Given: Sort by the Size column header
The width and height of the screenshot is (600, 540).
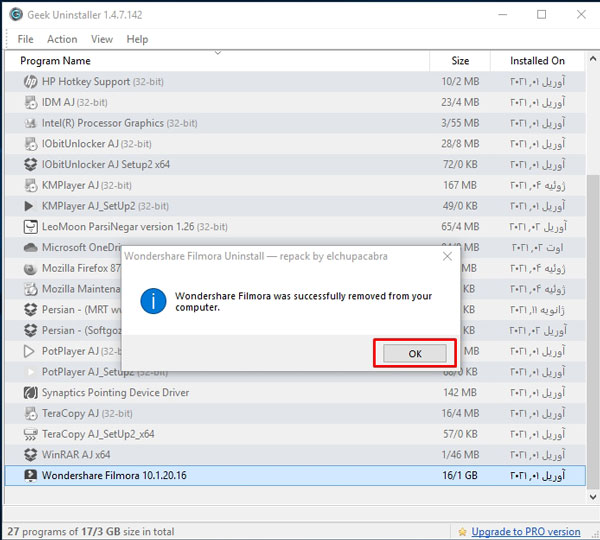Looking at the screenshot, I should 460,61.
